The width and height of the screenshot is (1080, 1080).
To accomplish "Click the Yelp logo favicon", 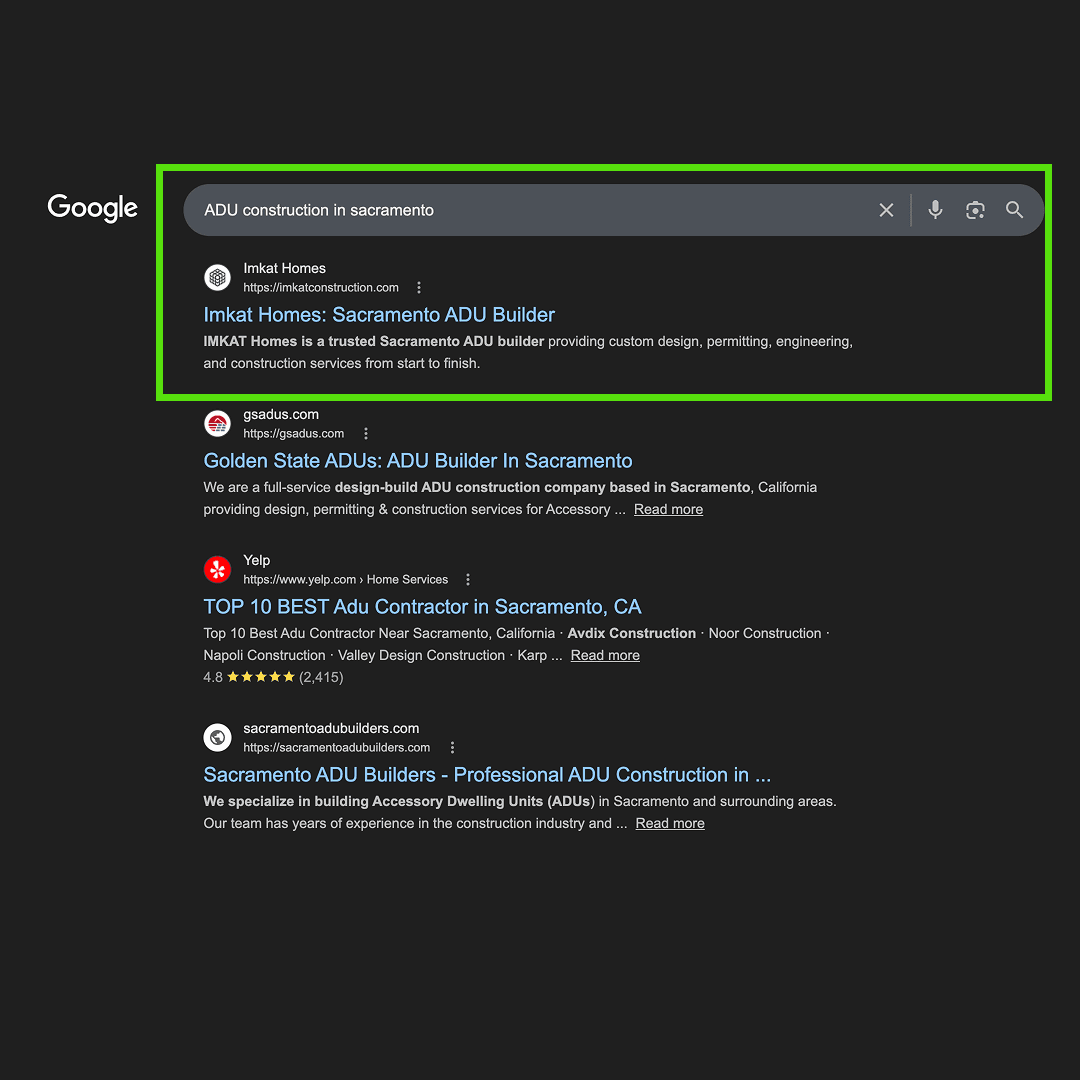I will (218, 570).
